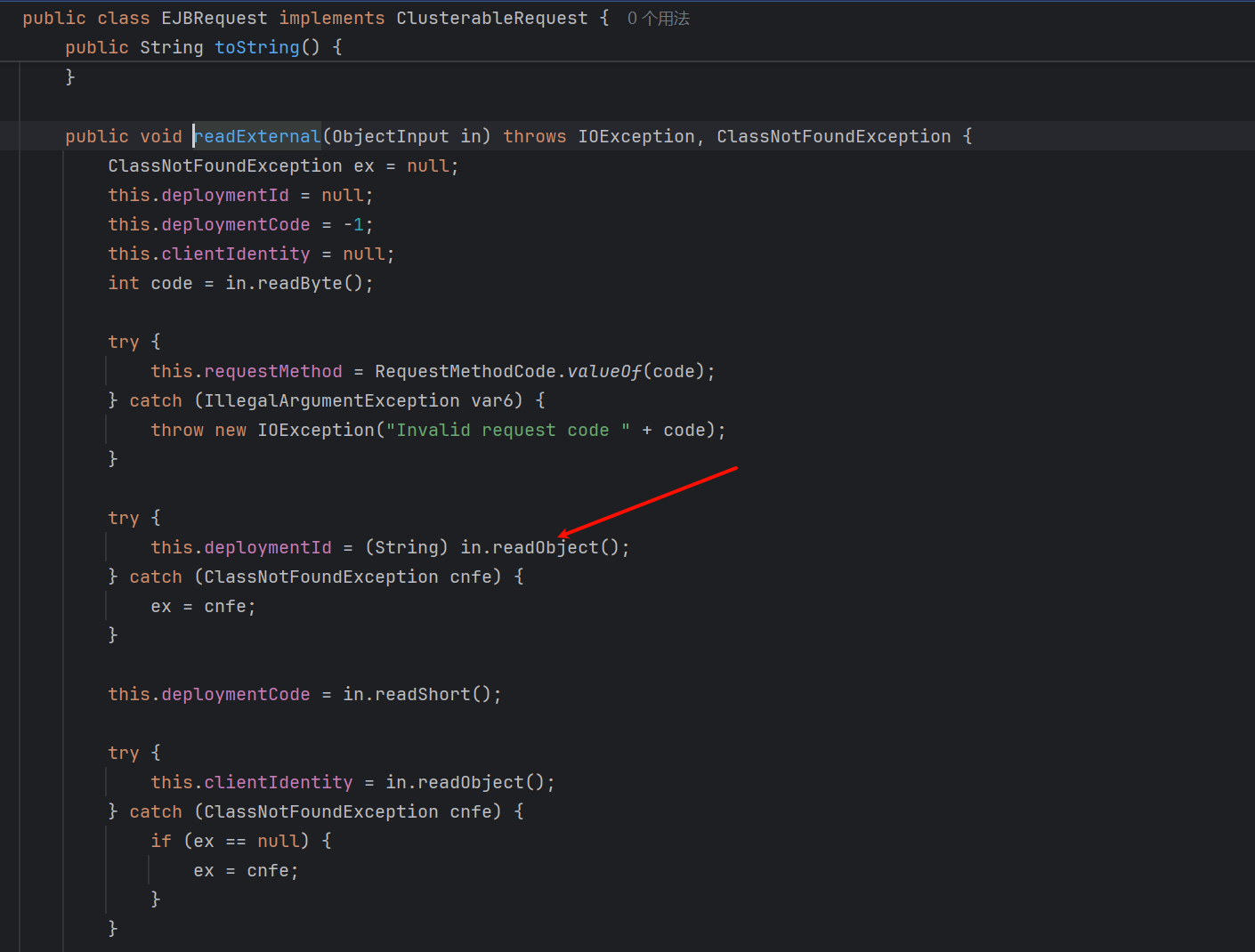Place cursor on readExternal method name
The height and width of the screenshot is (952, 1255).
(257, 136)
